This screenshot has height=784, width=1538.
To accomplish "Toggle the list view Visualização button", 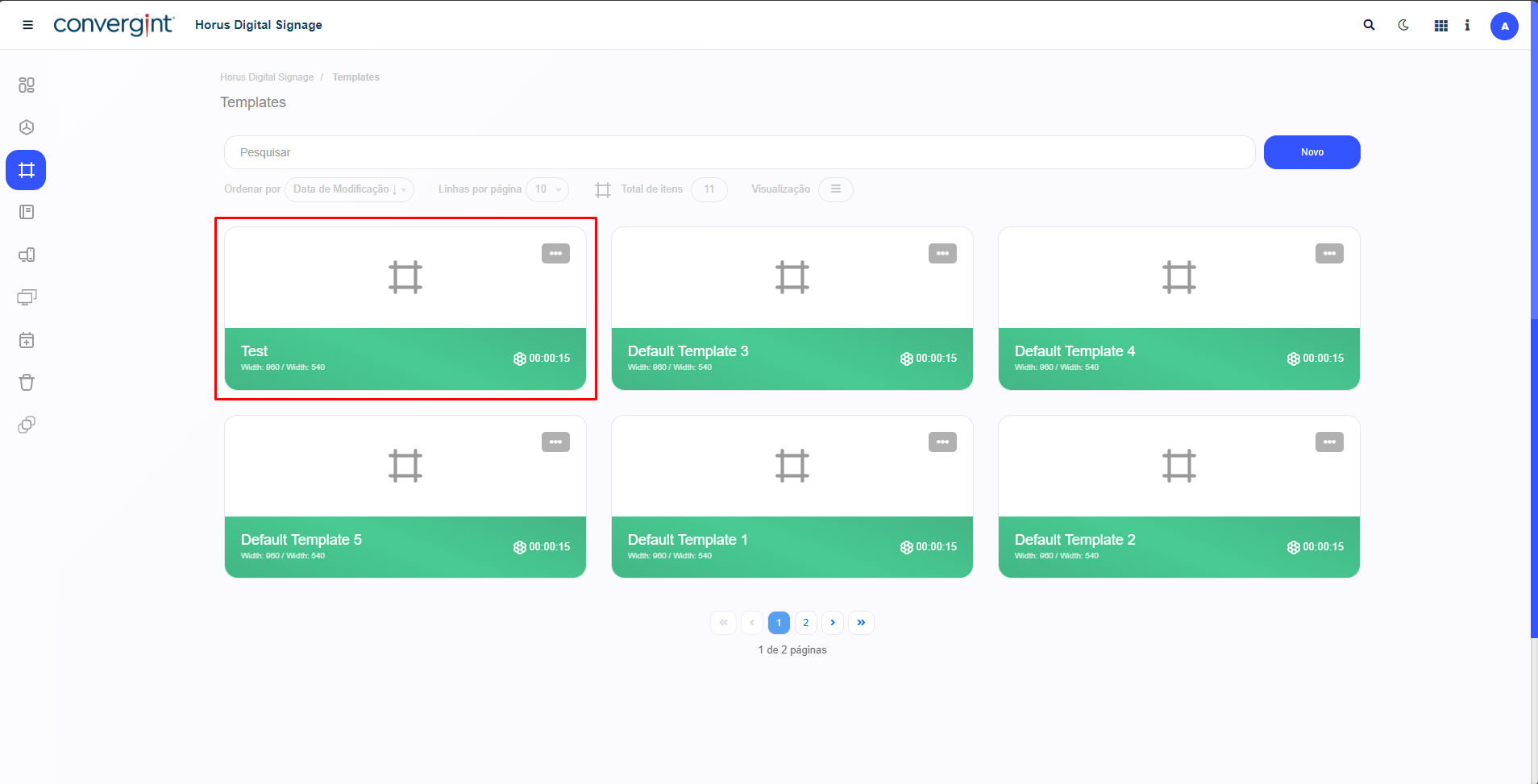I will pyautogui.click(x=836, y=189).
